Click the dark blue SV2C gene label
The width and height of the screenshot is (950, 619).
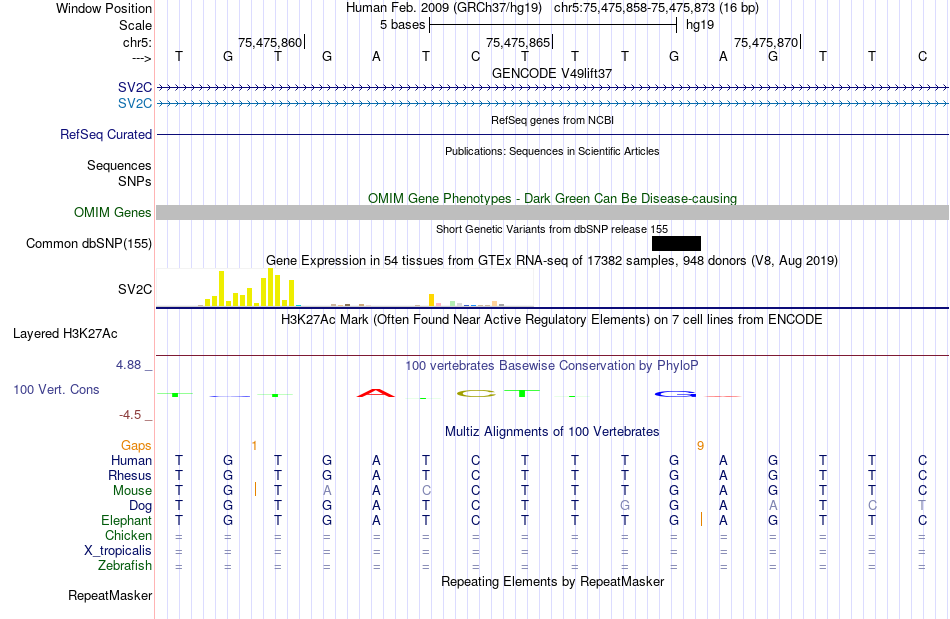[x=135, y=87]
